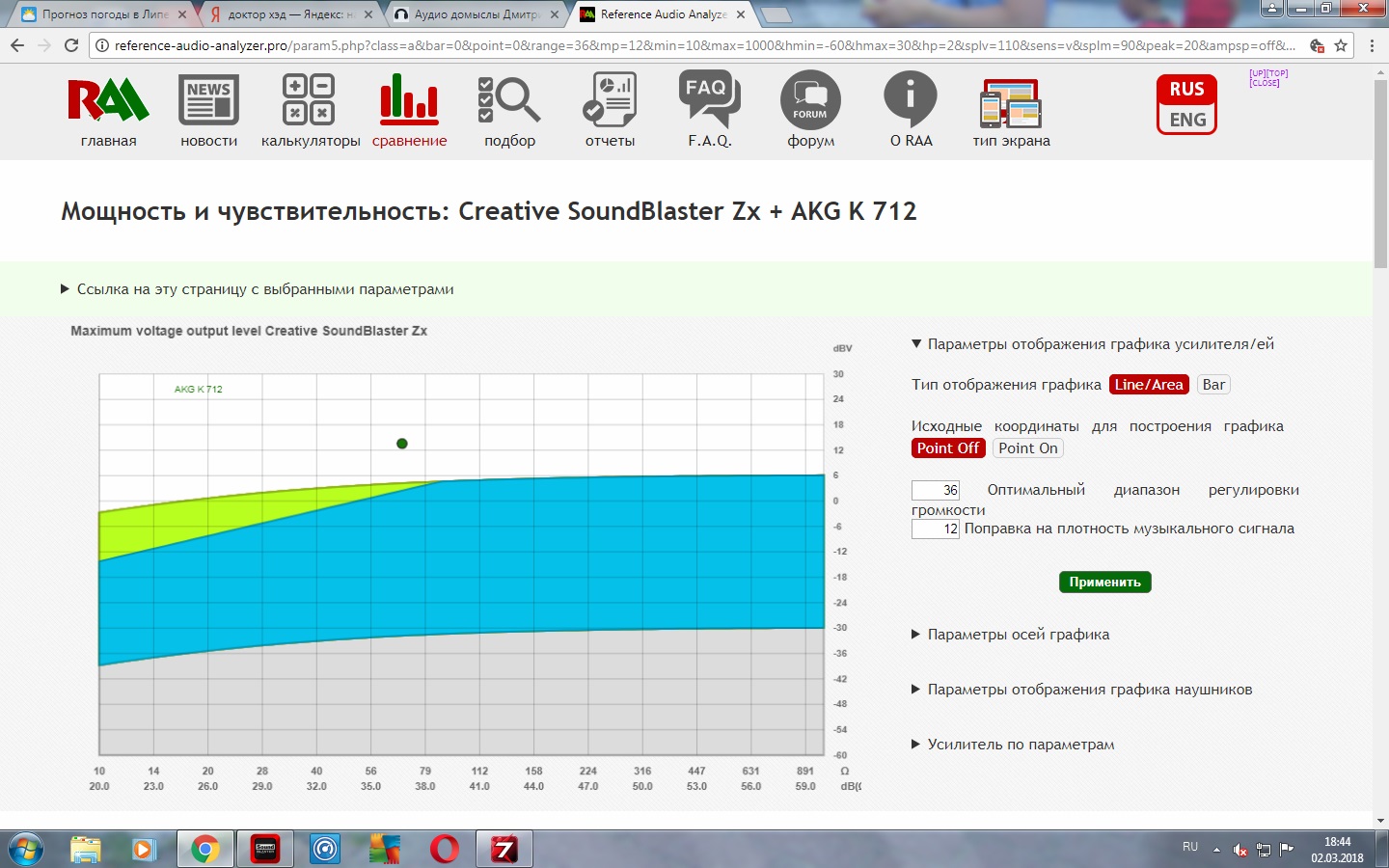The image size is (1389, 868).
Task: View site information icon in address bar
Action: [x=102, y=45]
